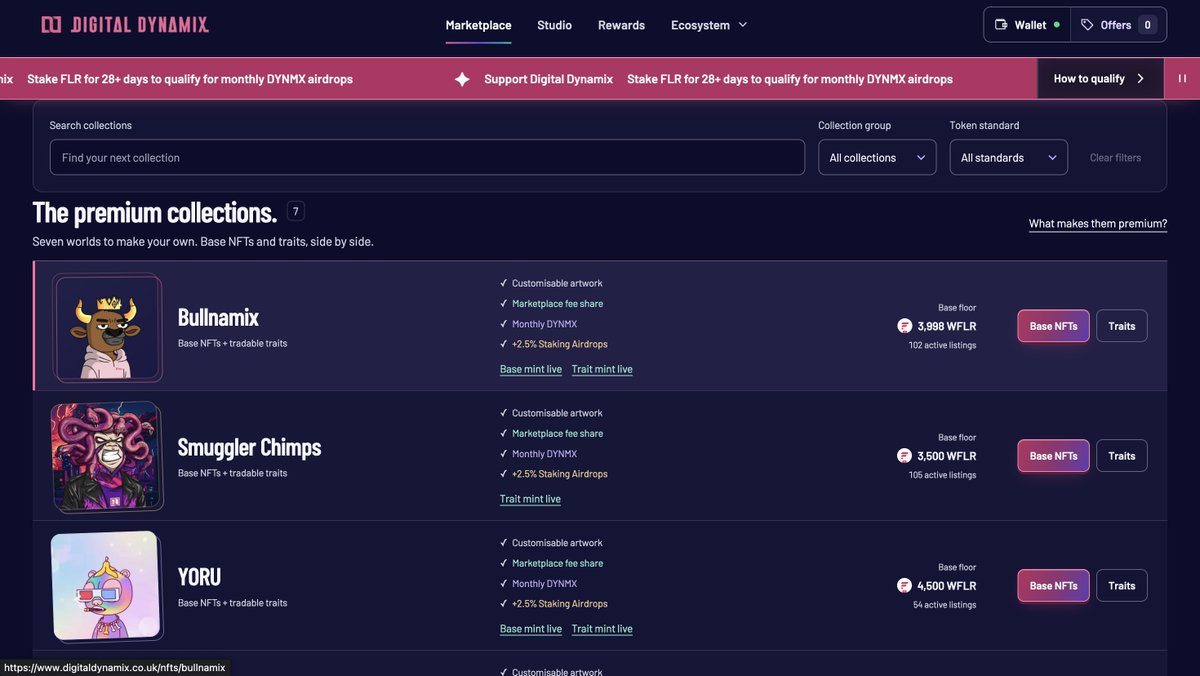Screen dimensions: 1200x676
Task: Click Traits button for Bullnamix
Action: (x=1122, y=326)
